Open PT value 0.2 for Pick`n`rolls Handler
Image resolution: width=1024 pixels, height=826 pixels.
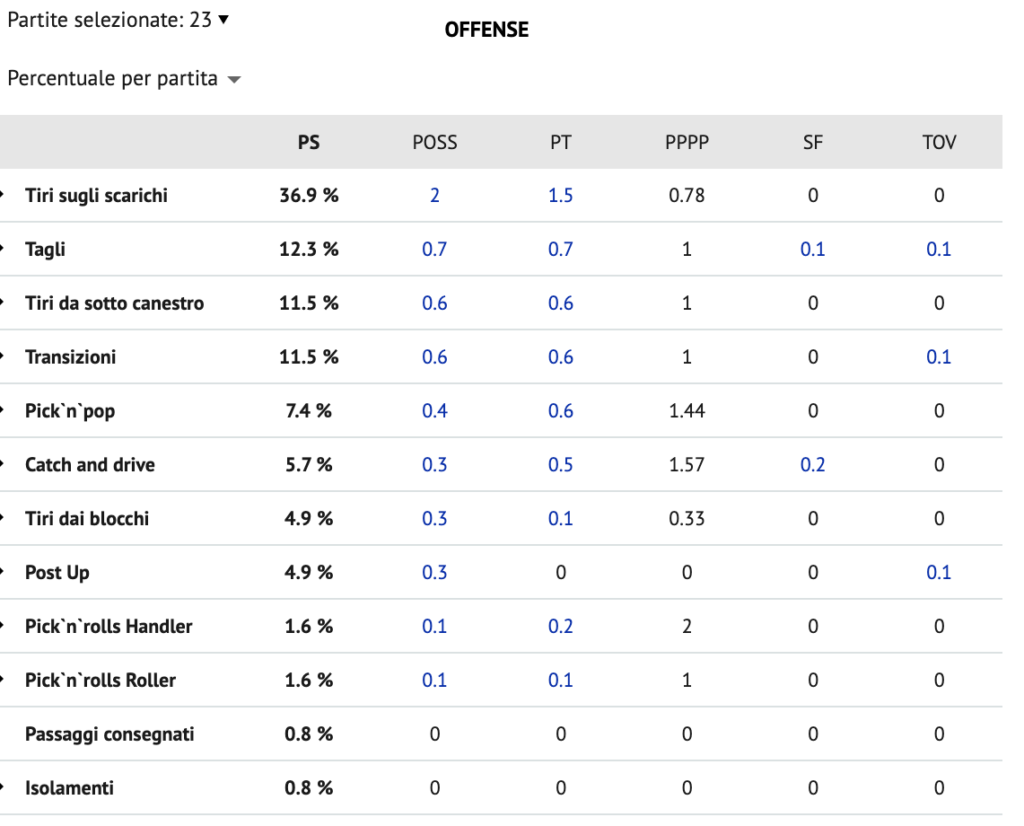click(x=560, y=626)
